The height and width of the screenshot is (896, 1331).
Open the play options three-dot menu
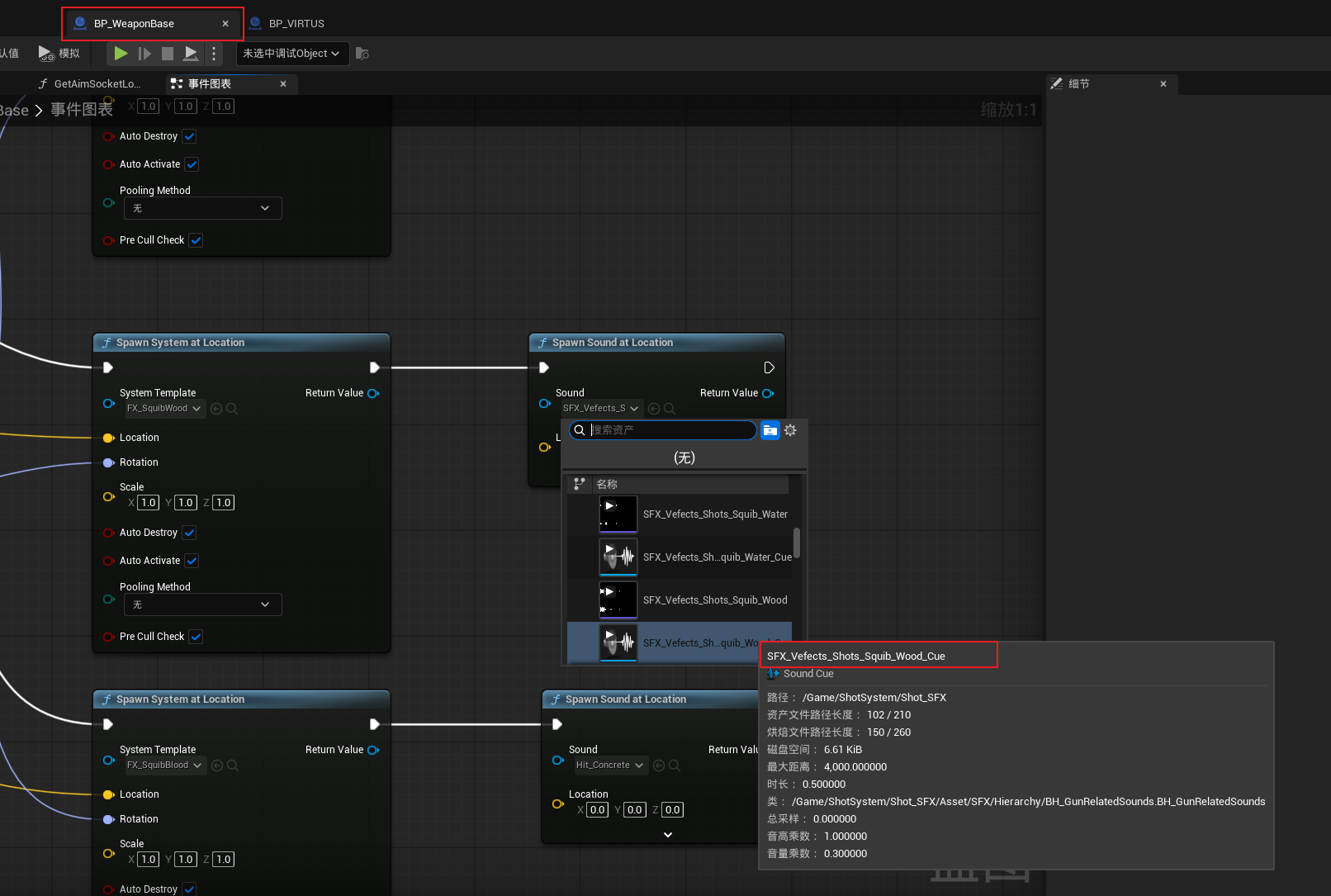[x=214, y=54]
